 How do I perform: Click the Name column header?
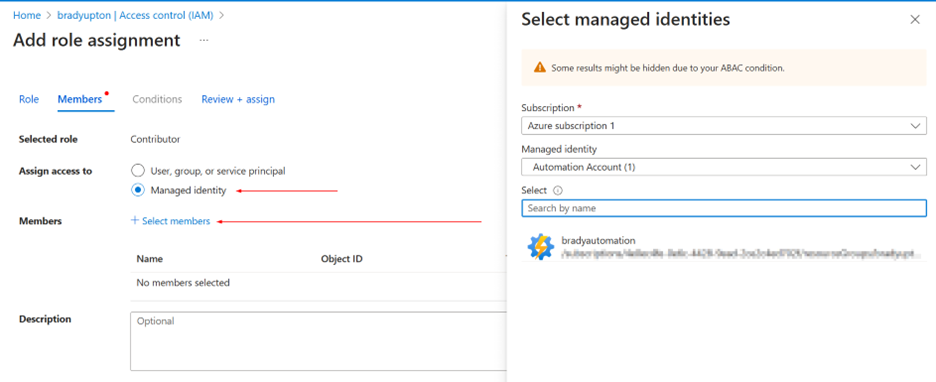150,259
